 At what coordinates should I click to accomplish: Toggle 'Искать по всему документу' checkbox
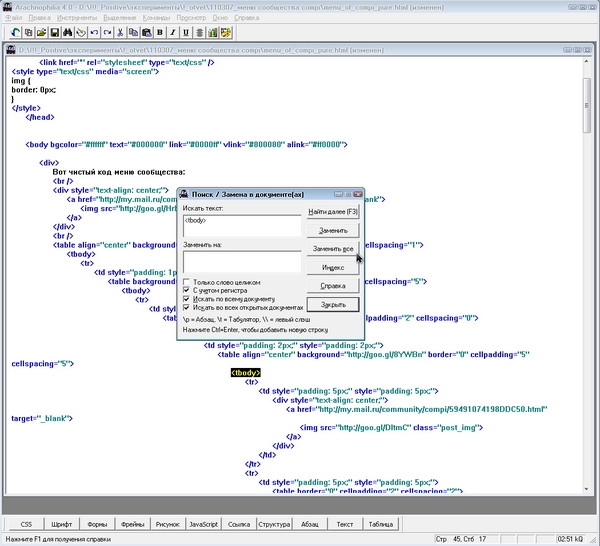(x=186, y=299)
